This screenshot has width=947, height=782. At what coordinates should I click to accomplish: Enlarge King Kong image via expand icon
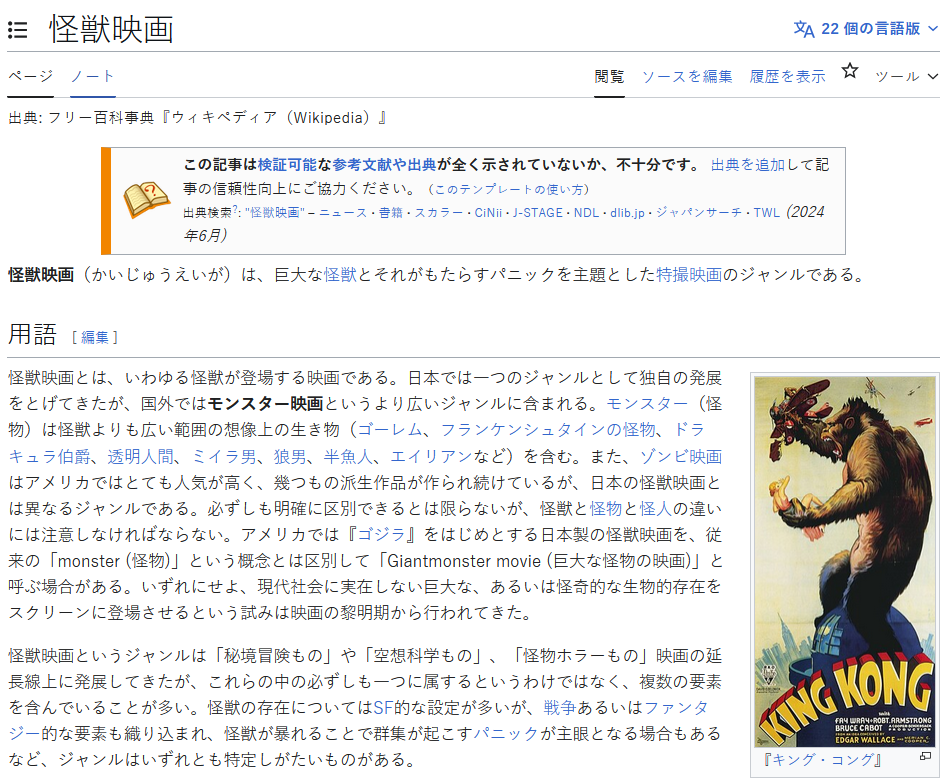point(925,757)
